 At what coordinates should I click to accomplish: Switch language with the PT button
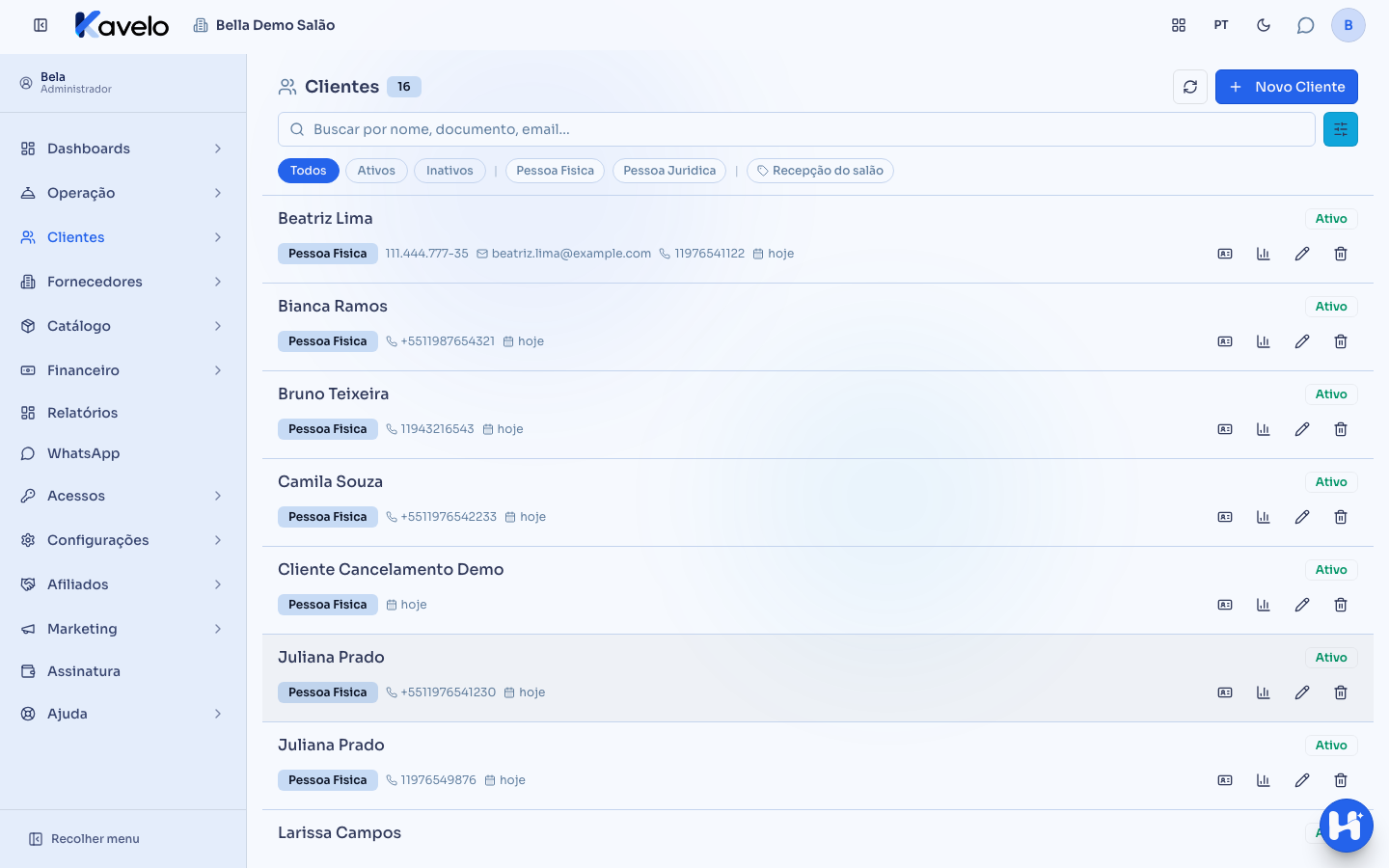click(1221, 25)
